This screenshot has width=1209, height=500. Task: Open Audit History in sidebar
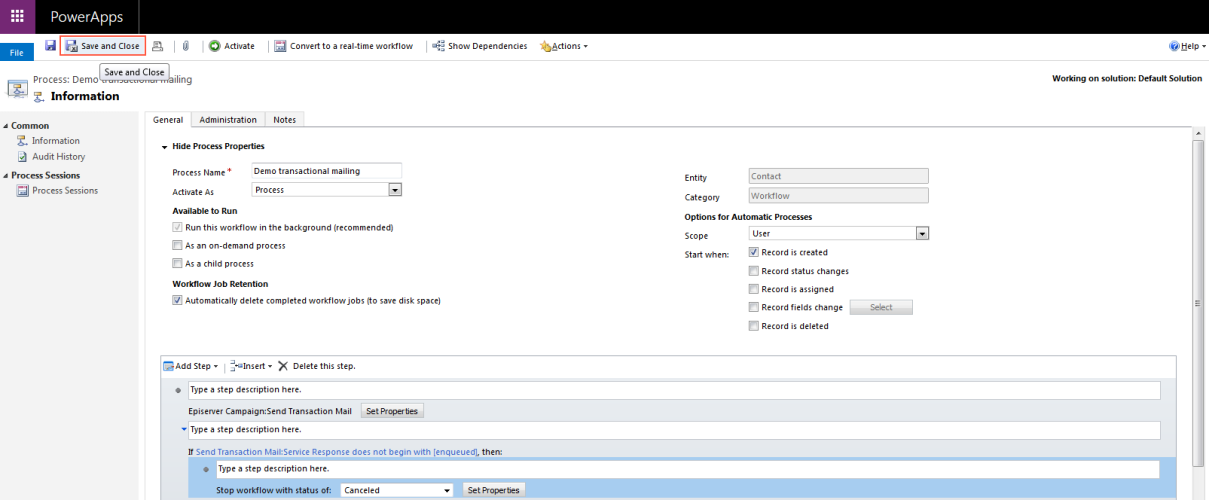point(58,157)
